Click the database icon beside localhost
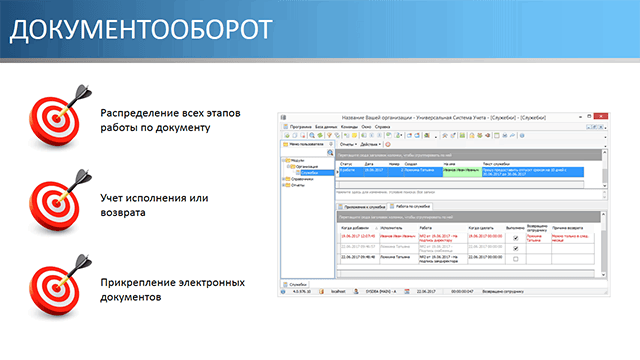Image resolution: width=640 pixels, height=360 pixels. click(321, 291)
